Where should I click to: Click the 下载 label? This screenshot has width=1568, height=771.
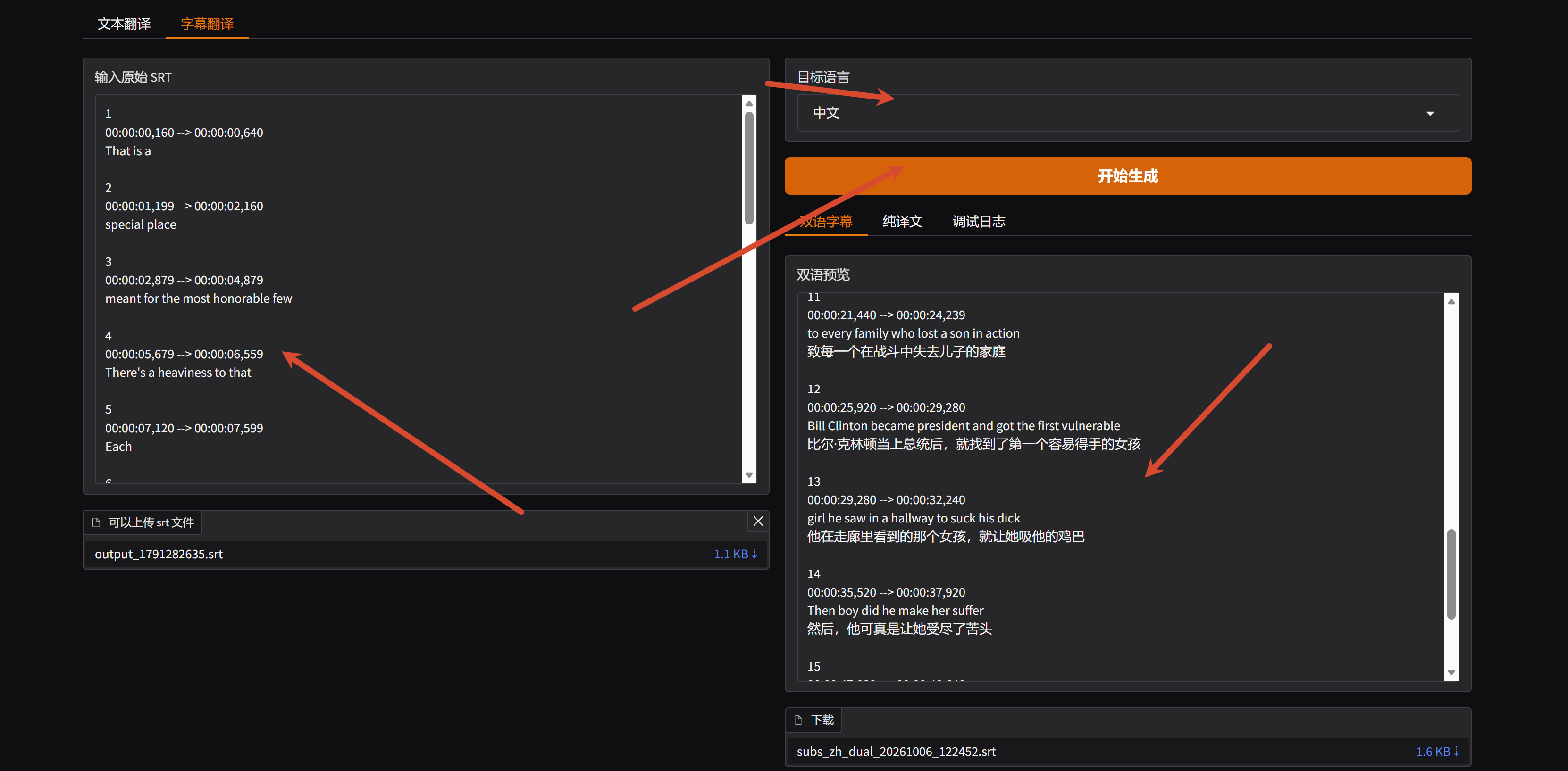(822, 720)
